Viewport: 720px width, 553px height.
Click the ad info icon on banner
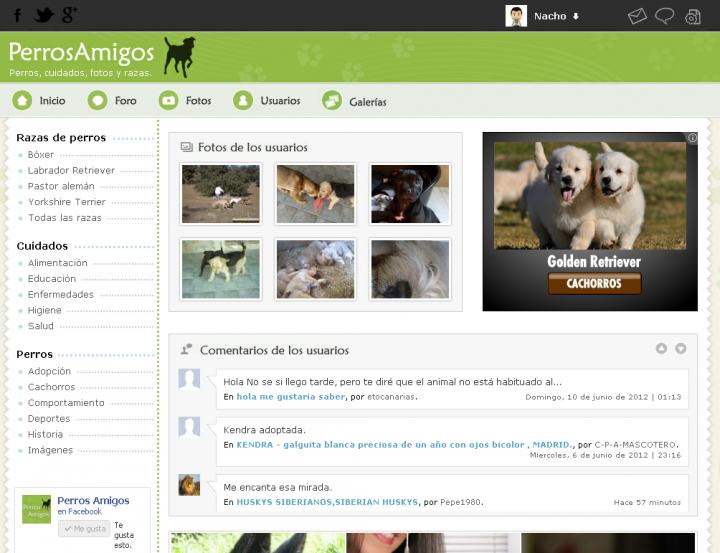coord(692,138)
